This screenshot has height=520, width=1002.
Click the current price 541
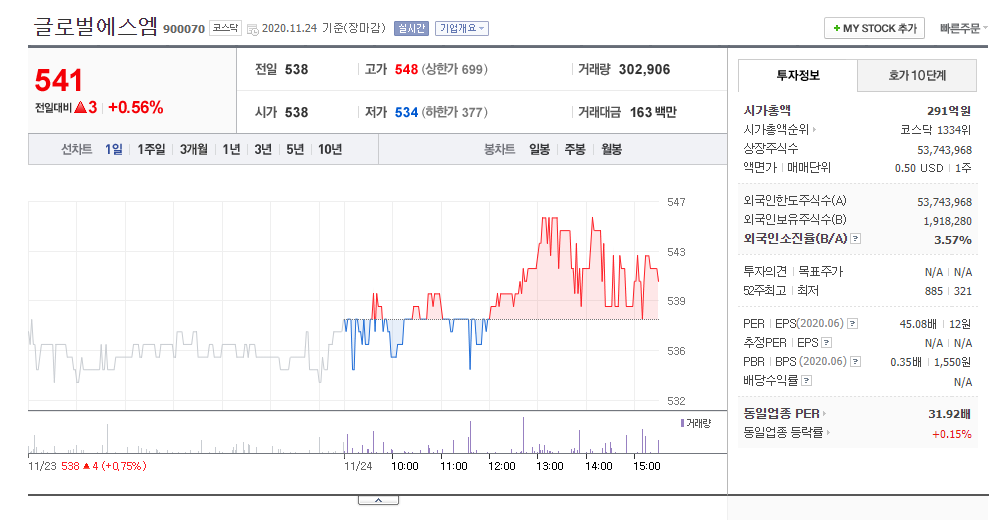tap(59, 80)
